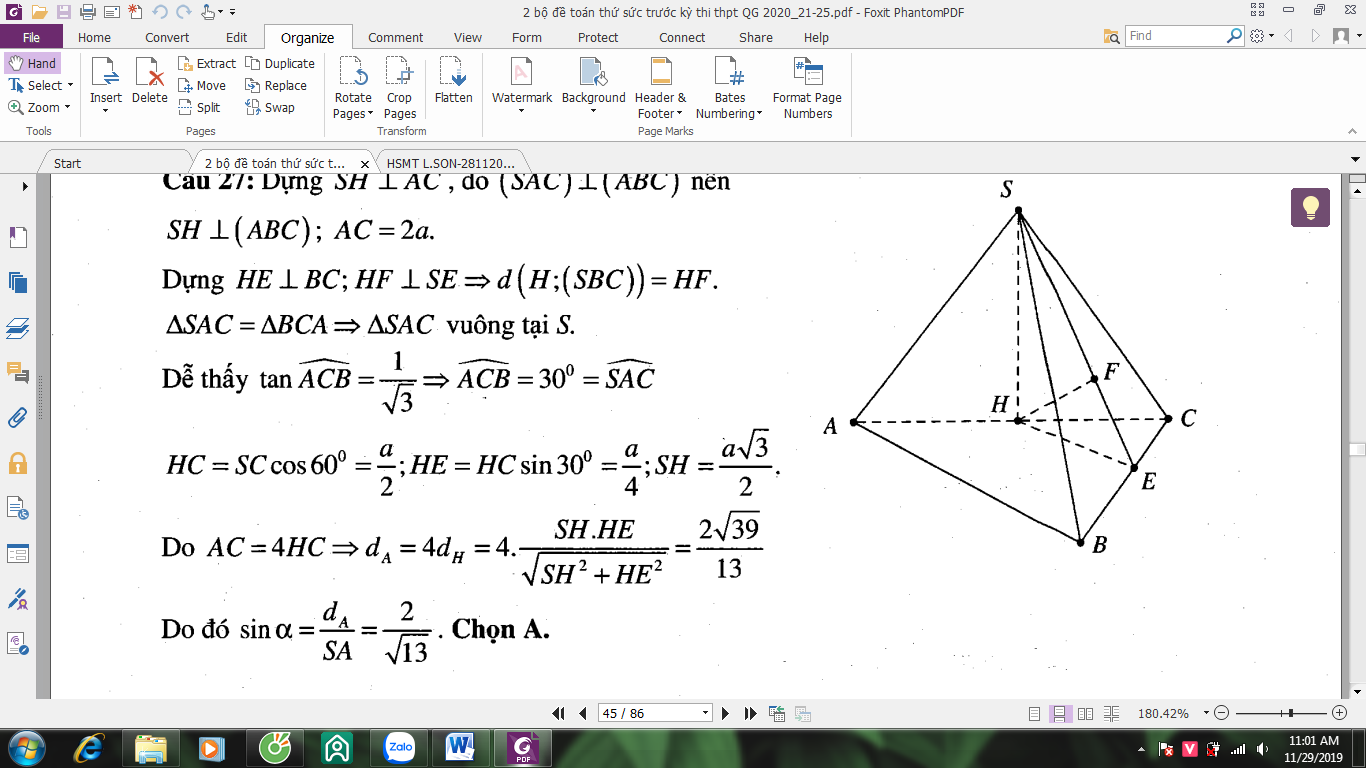Viewport: 1366px width, 768px height.
Task: Switch to HSMT L.SON-281120 document tab
Action: coord(450,163)
